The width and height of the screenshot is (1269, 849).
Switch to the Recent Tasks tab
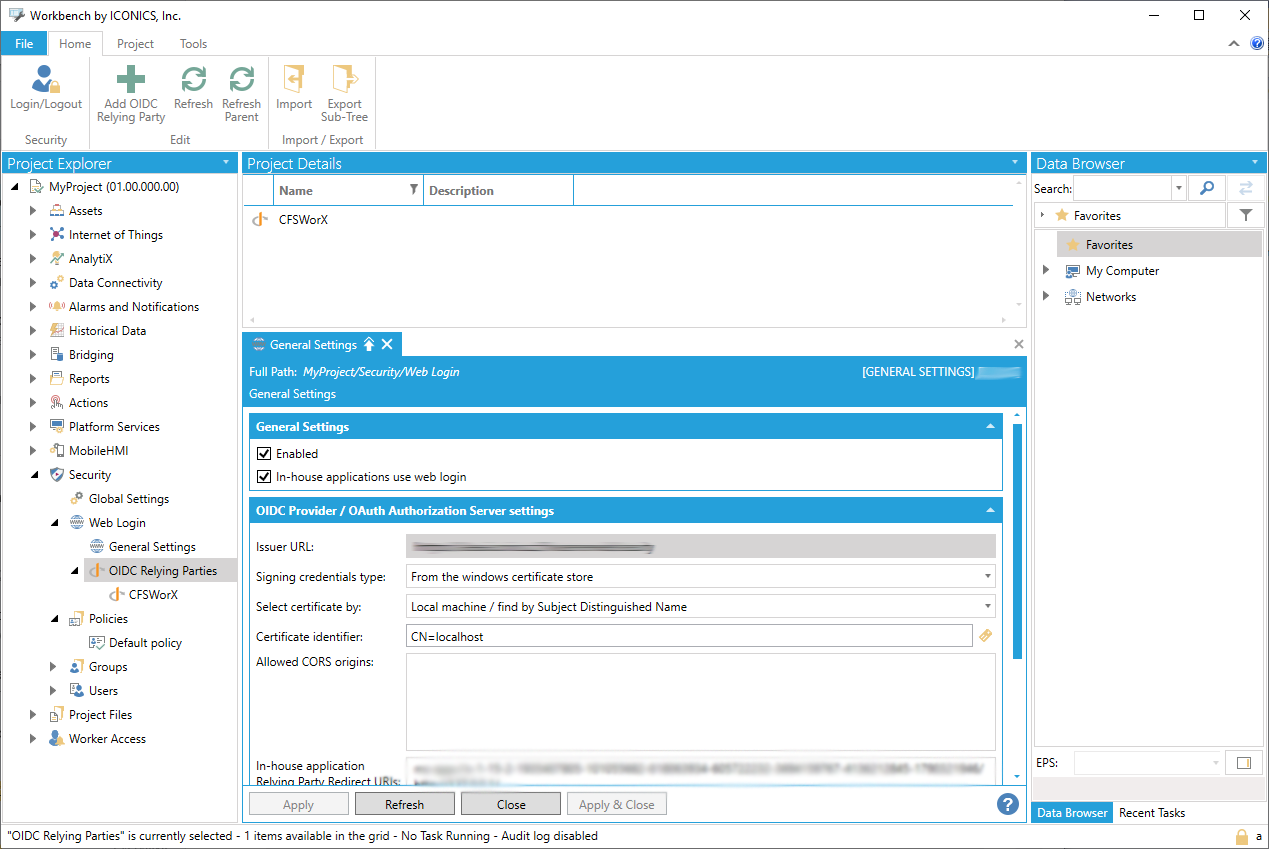(1152, 813)
